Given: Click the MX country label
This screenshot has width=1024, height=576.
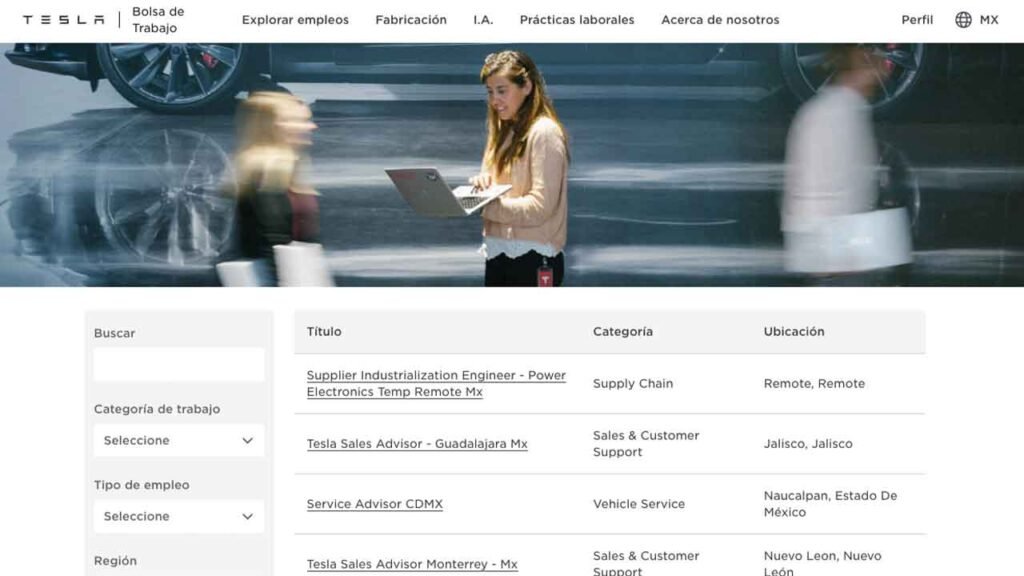Looking at the screenshot, I should [989, 20].
